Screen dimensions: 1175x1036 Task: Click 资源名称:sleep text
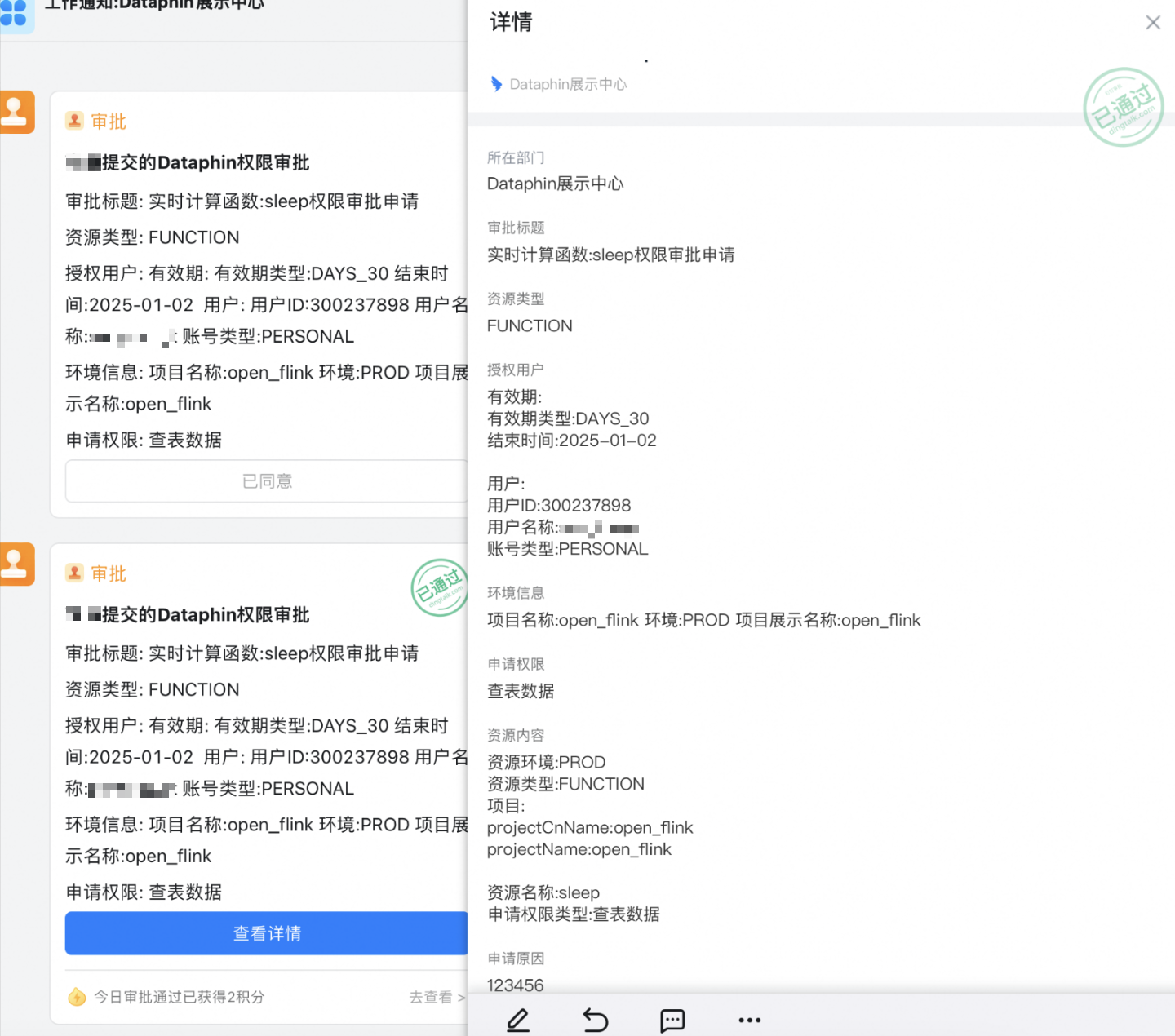(543, 892)
